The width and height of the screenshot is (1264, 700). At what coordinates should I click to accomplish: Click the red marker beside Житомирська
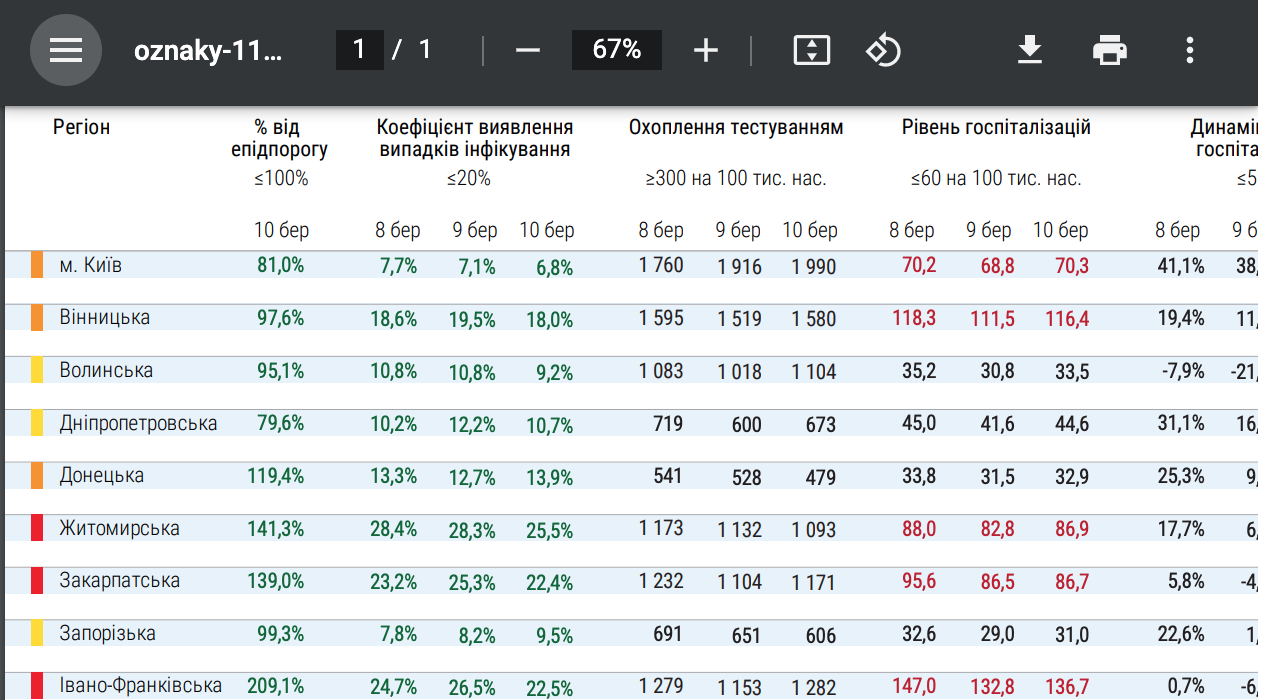coord(37,528)
